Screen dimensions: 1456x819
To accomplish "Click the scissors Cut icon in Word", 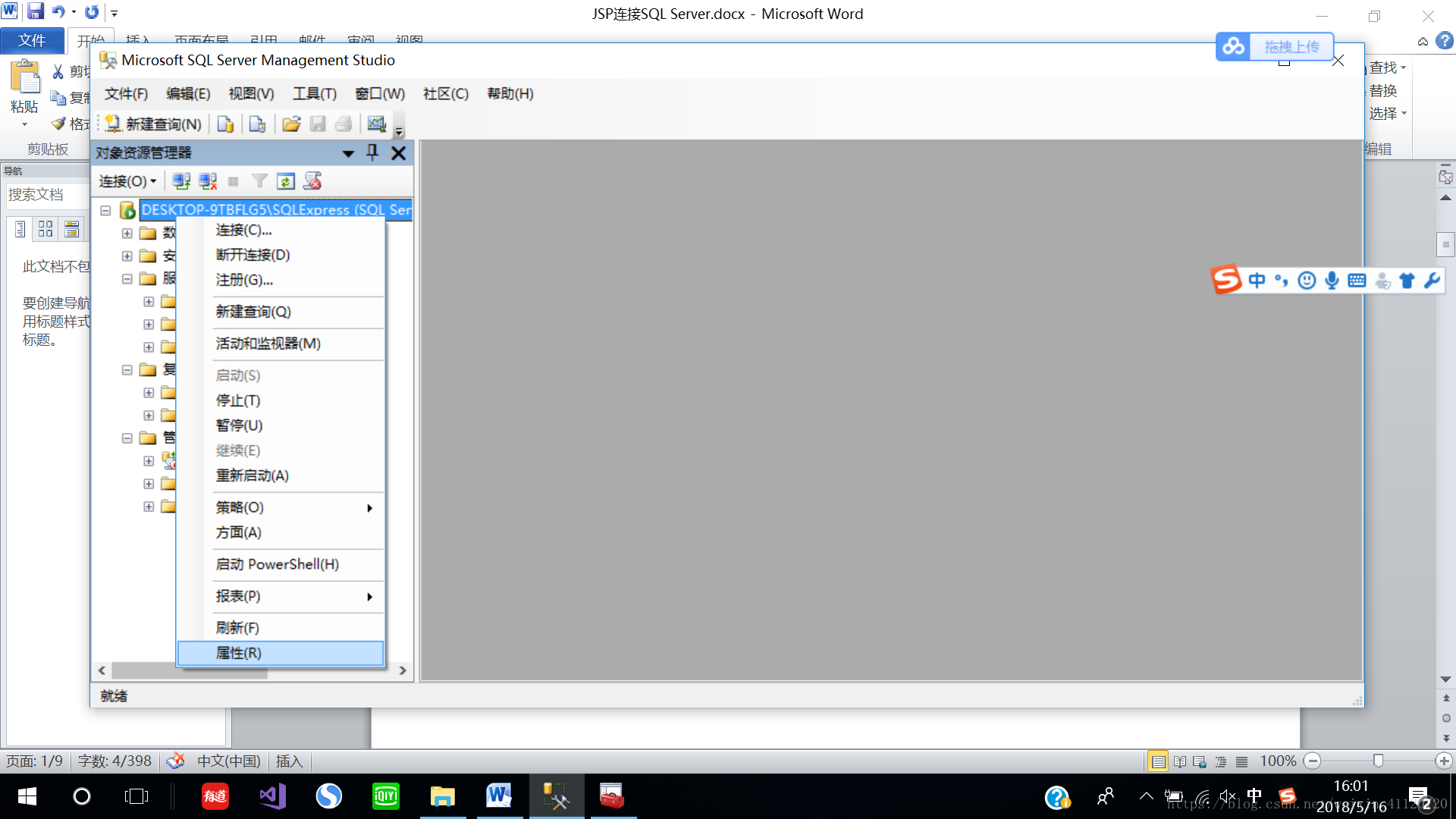I will (58, 71).
